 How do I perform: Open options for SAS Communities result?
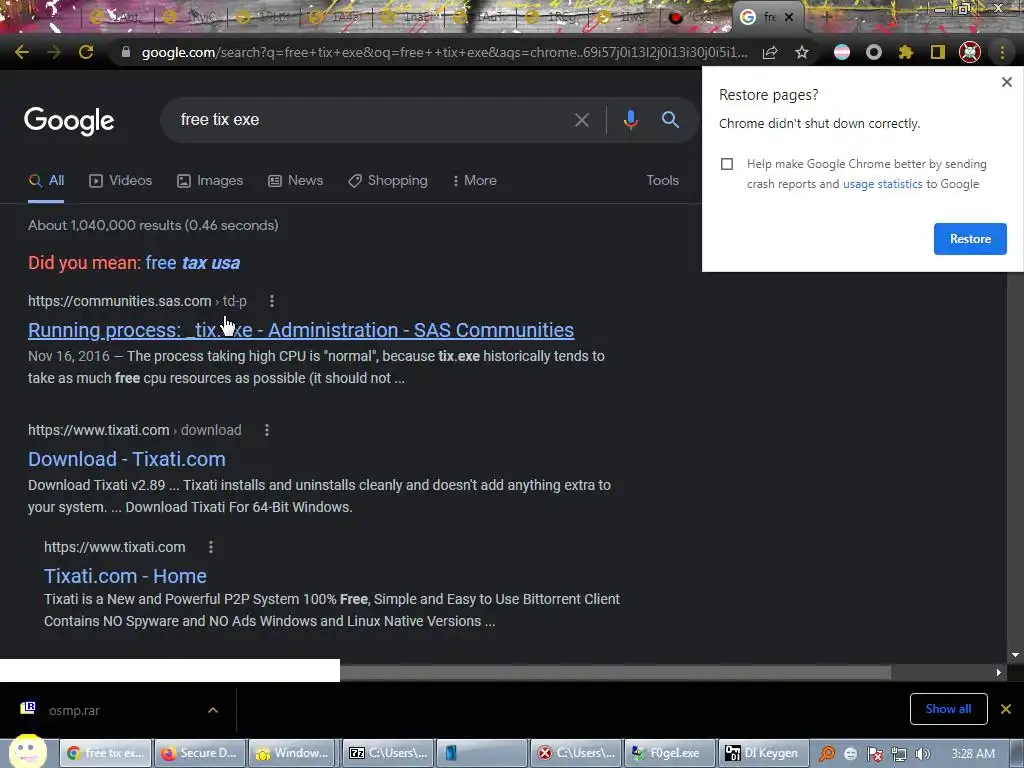pos(272,301)
